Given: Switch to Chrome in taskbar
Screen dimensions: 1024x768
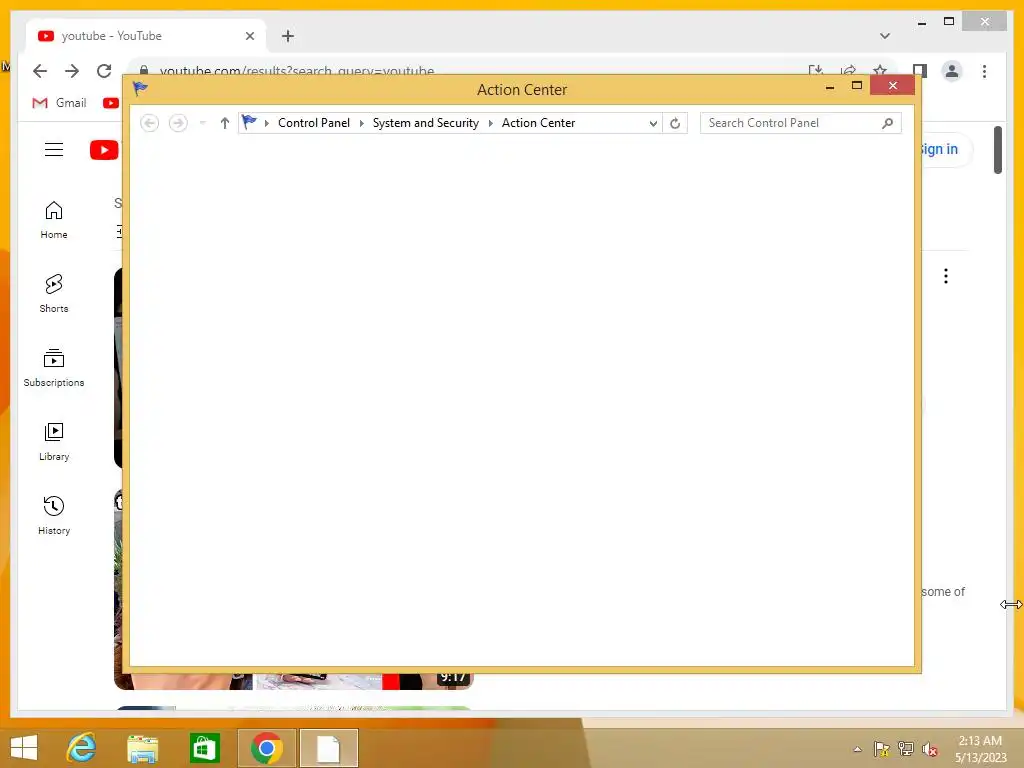Looking at the screenshot, I should 266,748.
